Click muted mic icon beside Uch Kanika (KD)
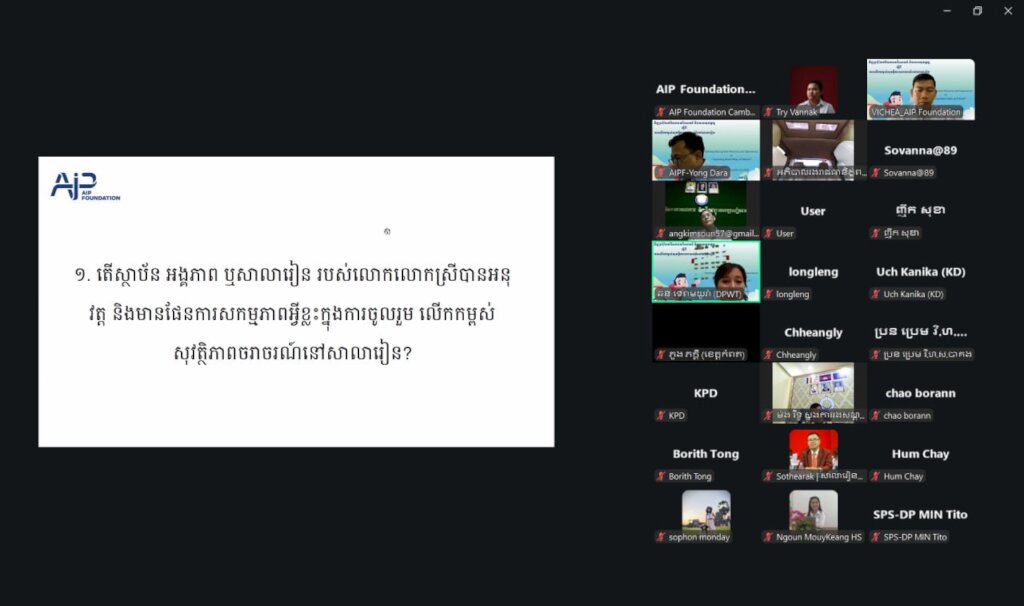 (876, 295)
